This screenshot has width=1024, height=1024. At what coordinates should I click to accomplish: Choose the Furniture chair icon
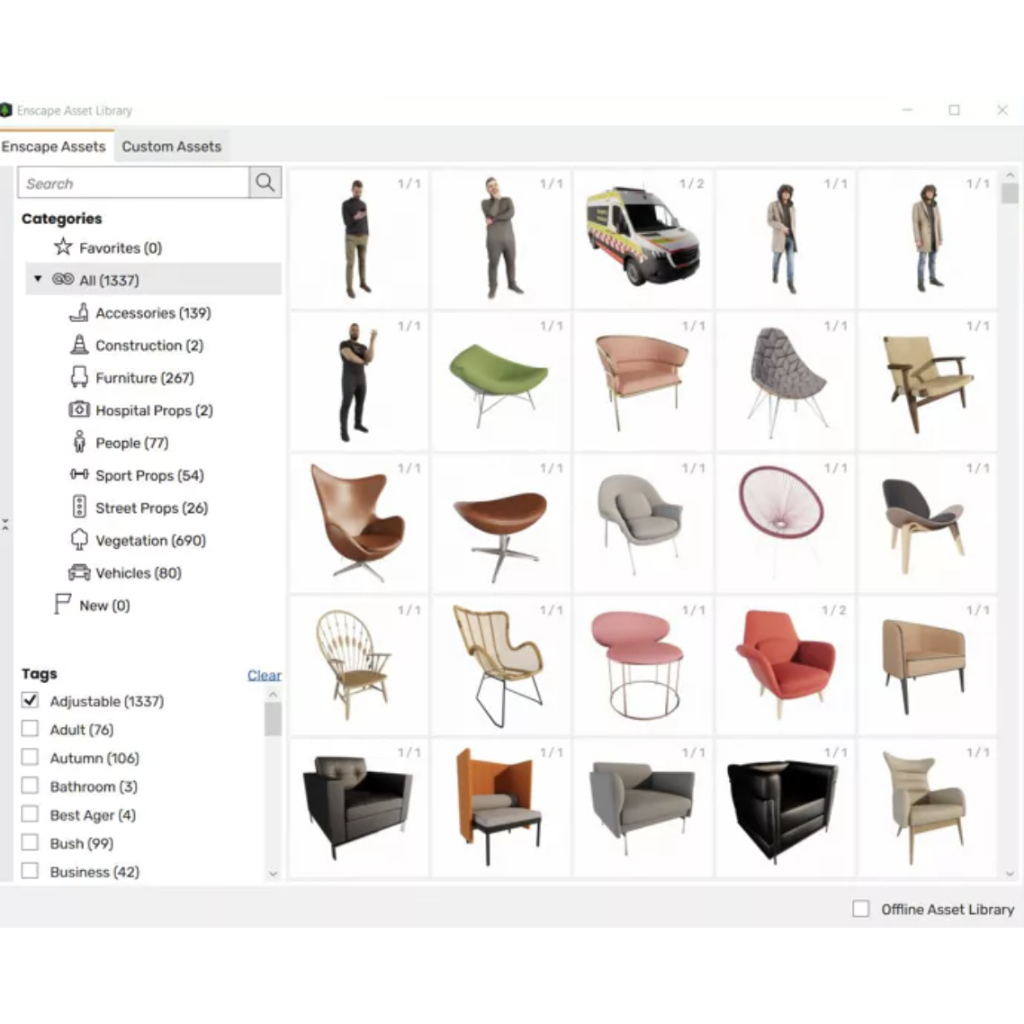(x=79, y=377)
